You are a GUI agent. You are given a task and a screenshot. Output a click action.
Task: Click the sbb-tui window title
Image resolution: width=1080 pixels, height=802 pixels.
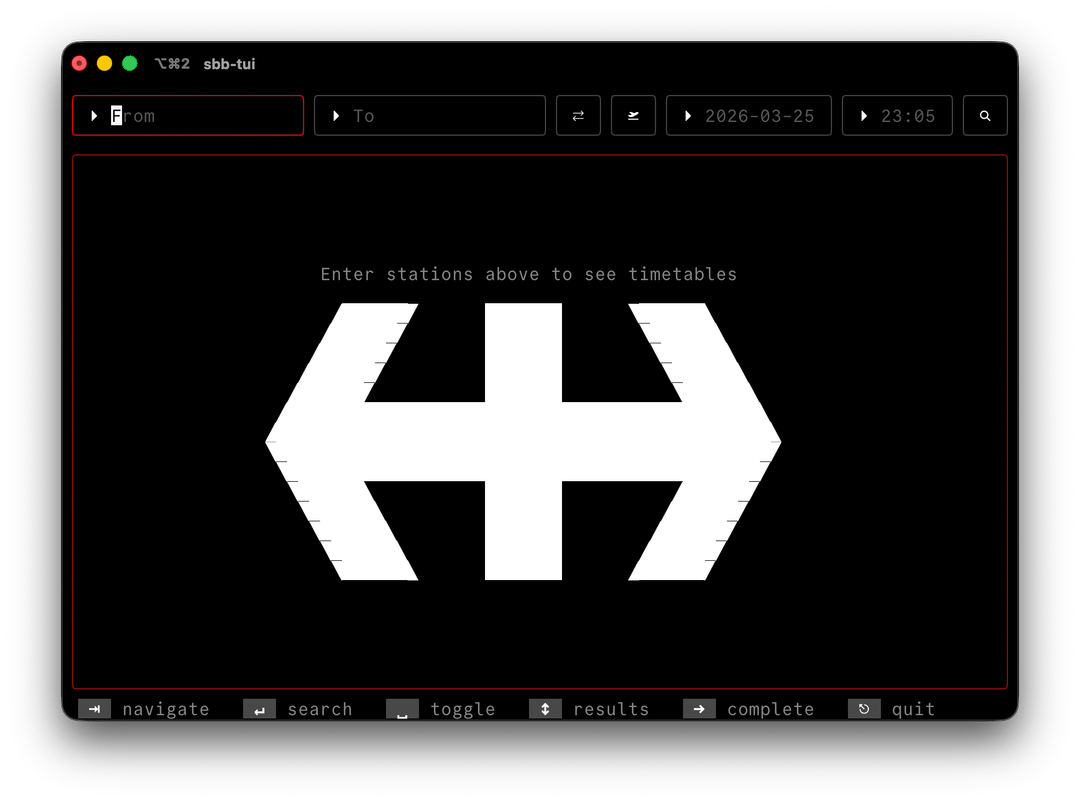pos(229,64)
